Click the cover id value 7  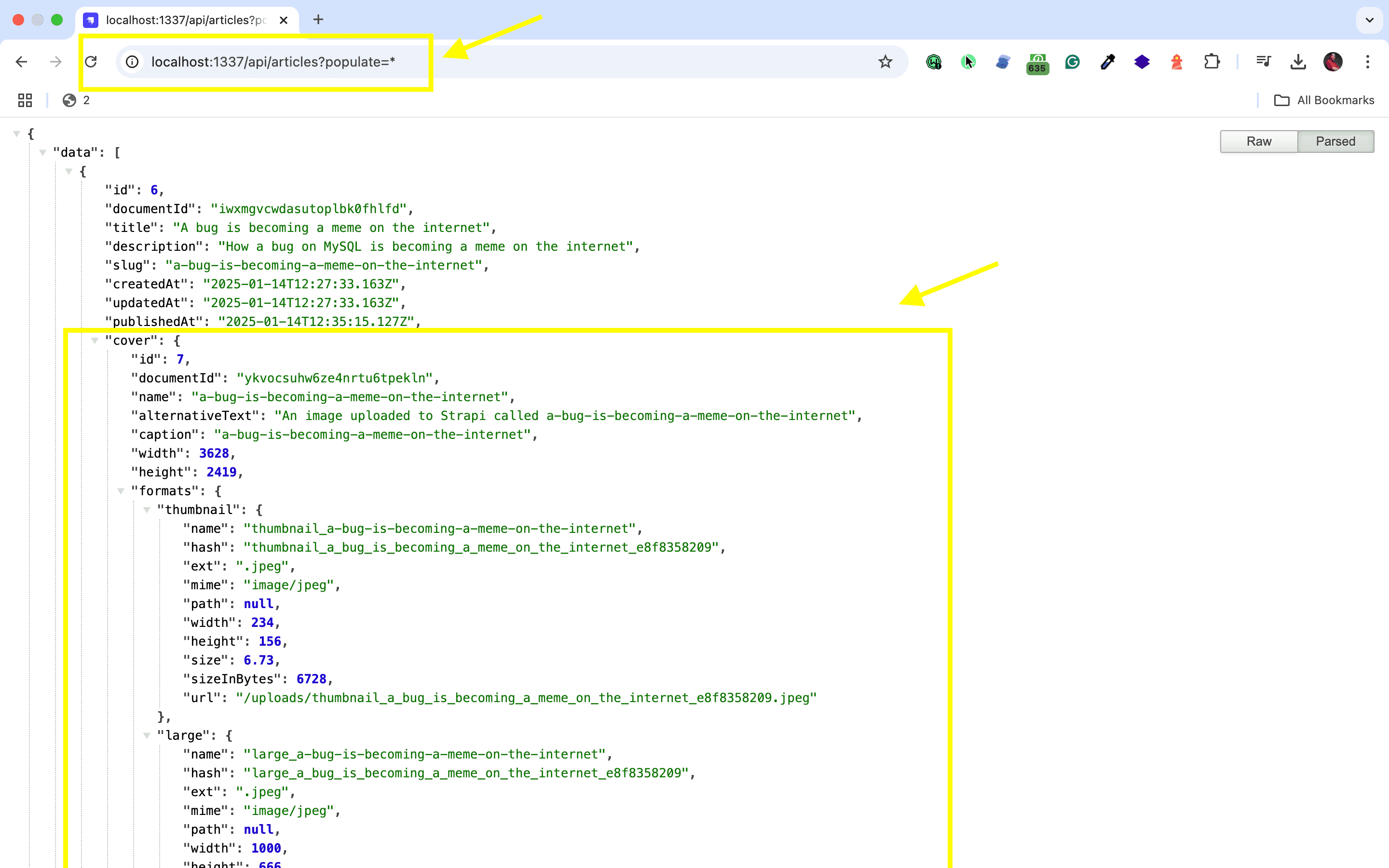(x=180, y=359)
